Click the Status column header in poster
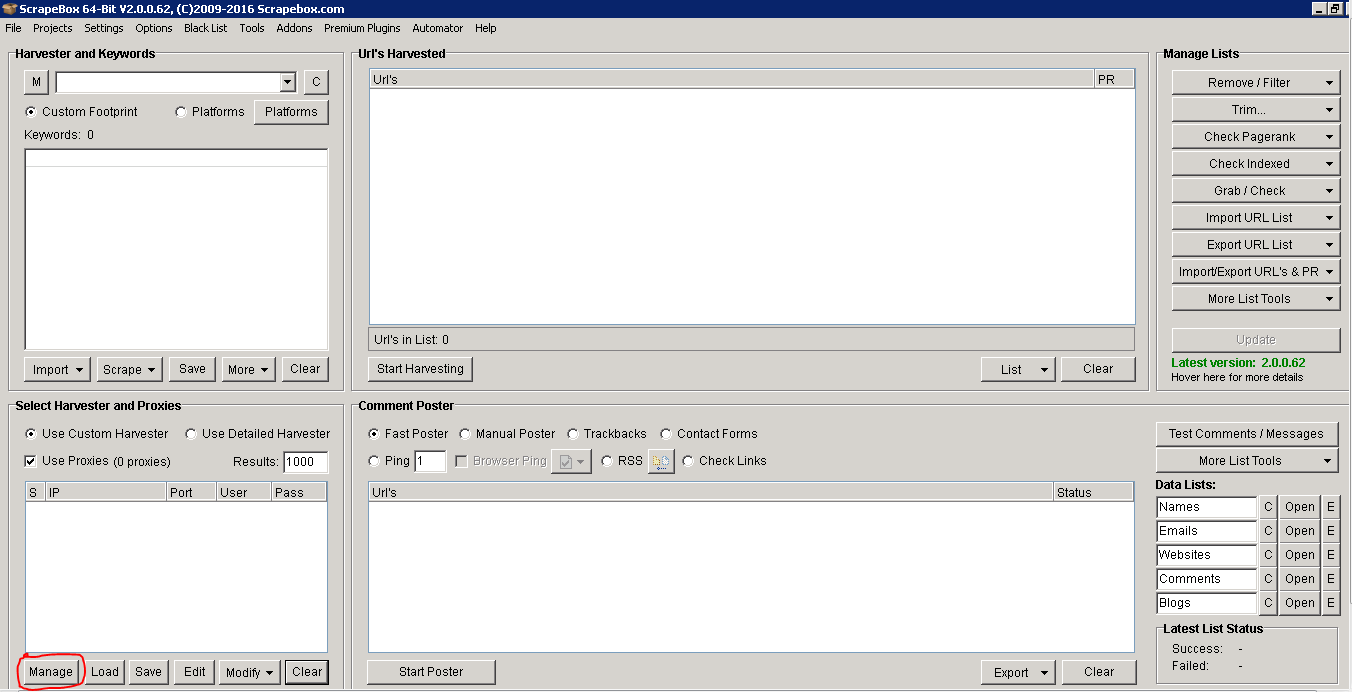The image size is (1352, 692). point(1094,492)
